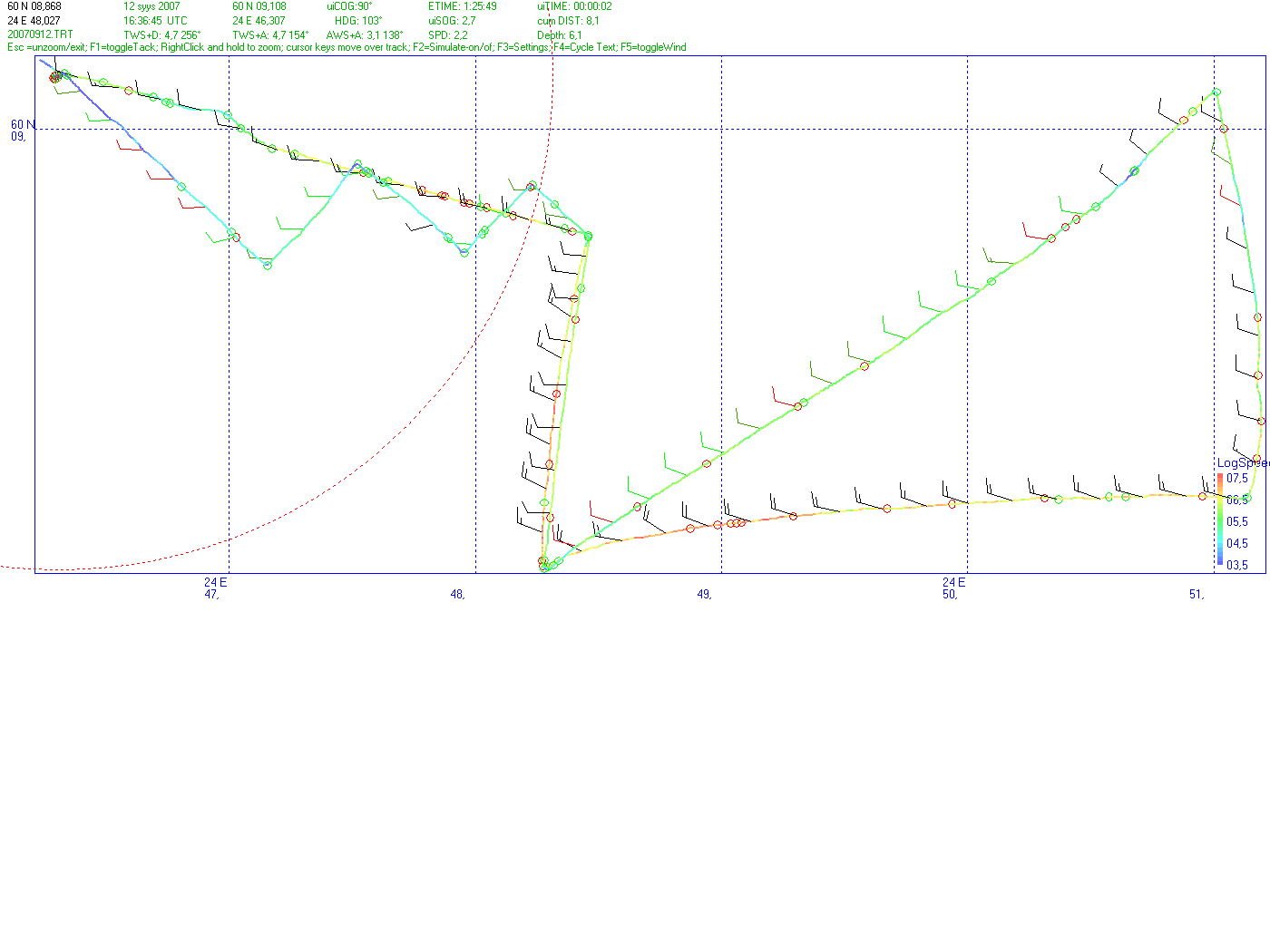
Task: Click the LogSpeed color gradient bar
Action: [1219, 520]
